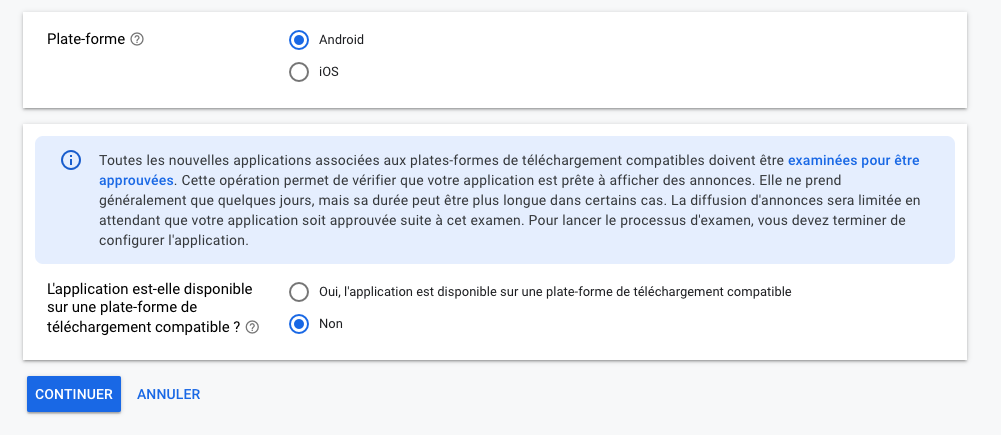
Task: Click the info icon in blue notice
Action: 71,160
